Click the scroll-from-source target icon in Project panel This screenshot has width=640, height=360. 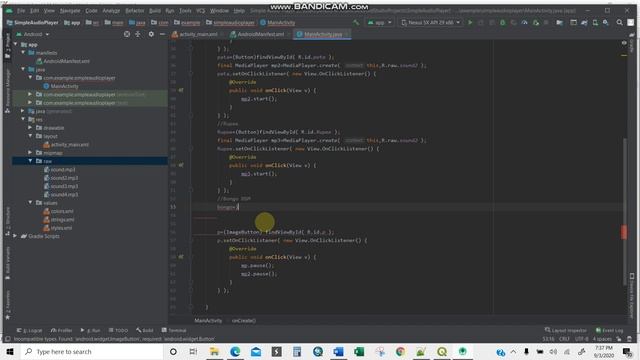(127, 34)
